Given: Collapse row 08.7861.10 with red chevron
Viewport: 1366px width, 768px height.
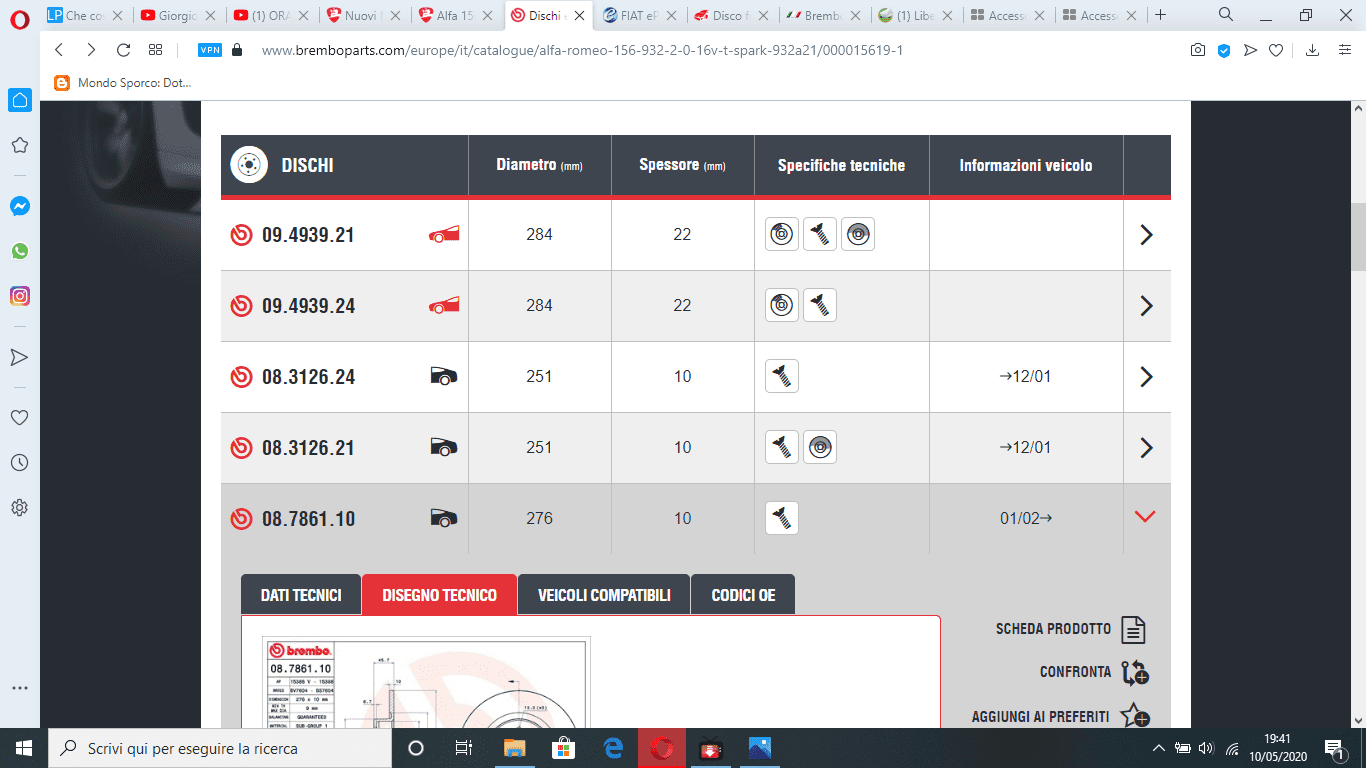Looking at the screenshot, I should coord(1146,517).
